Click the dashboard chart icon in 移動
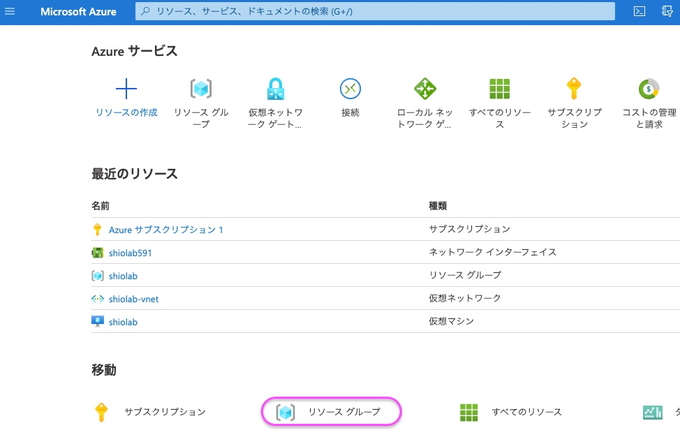This screenshot has width=680, height=437. tap(652, 412)
